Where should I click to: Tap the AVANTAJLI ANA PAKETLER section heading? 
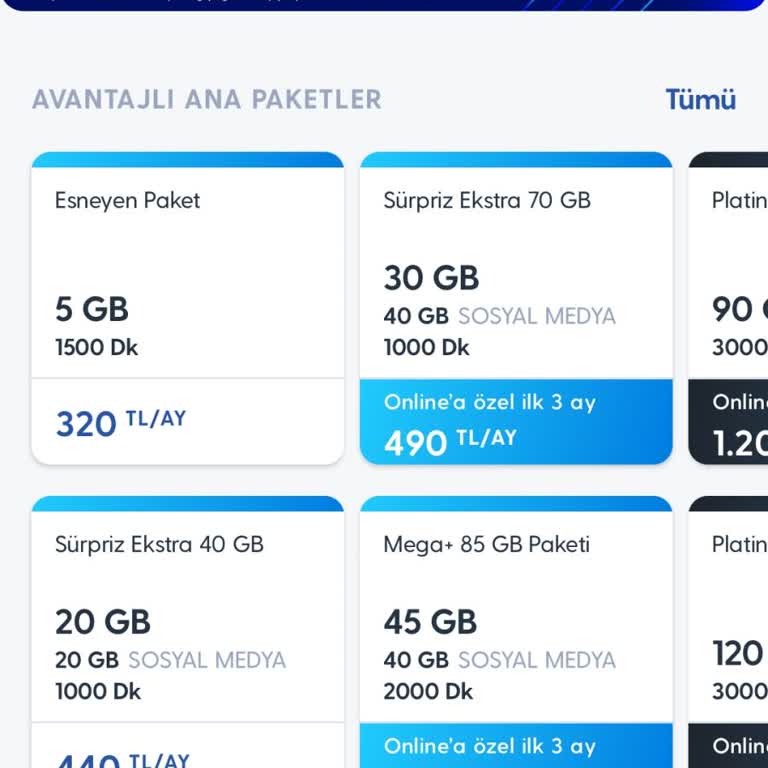(206, 100)
